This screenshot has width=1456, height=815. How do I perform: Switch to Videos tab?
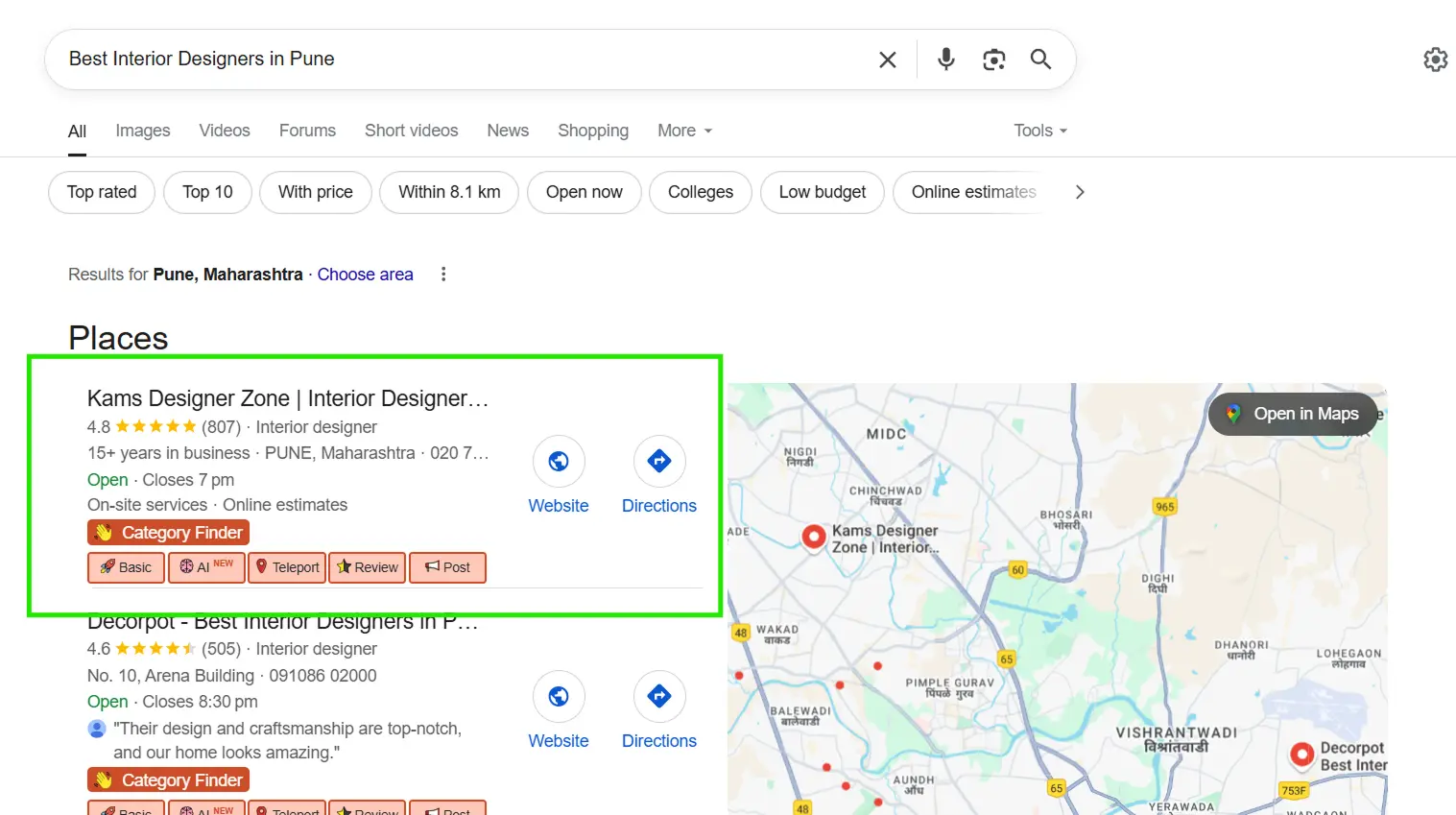225,131
